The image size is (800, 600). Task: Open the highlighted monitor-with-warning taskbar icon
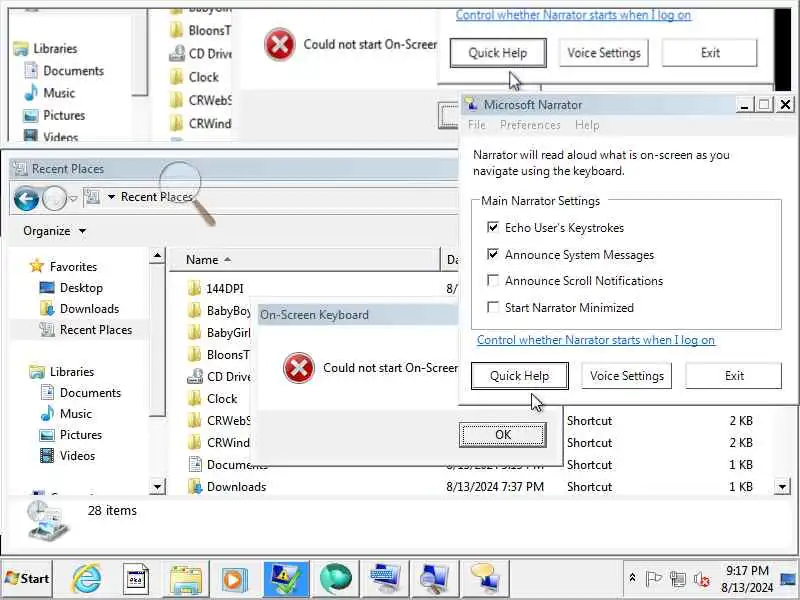286,579
